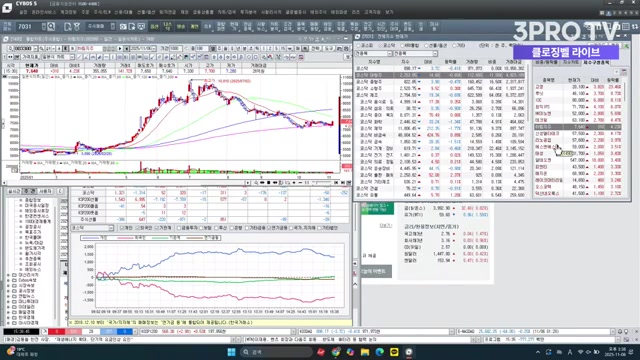Image resolution: width=640 pixels, height=360 pixels.
Task: Select the 코스피 radio button in index window
Action: (x=358, y=46)
